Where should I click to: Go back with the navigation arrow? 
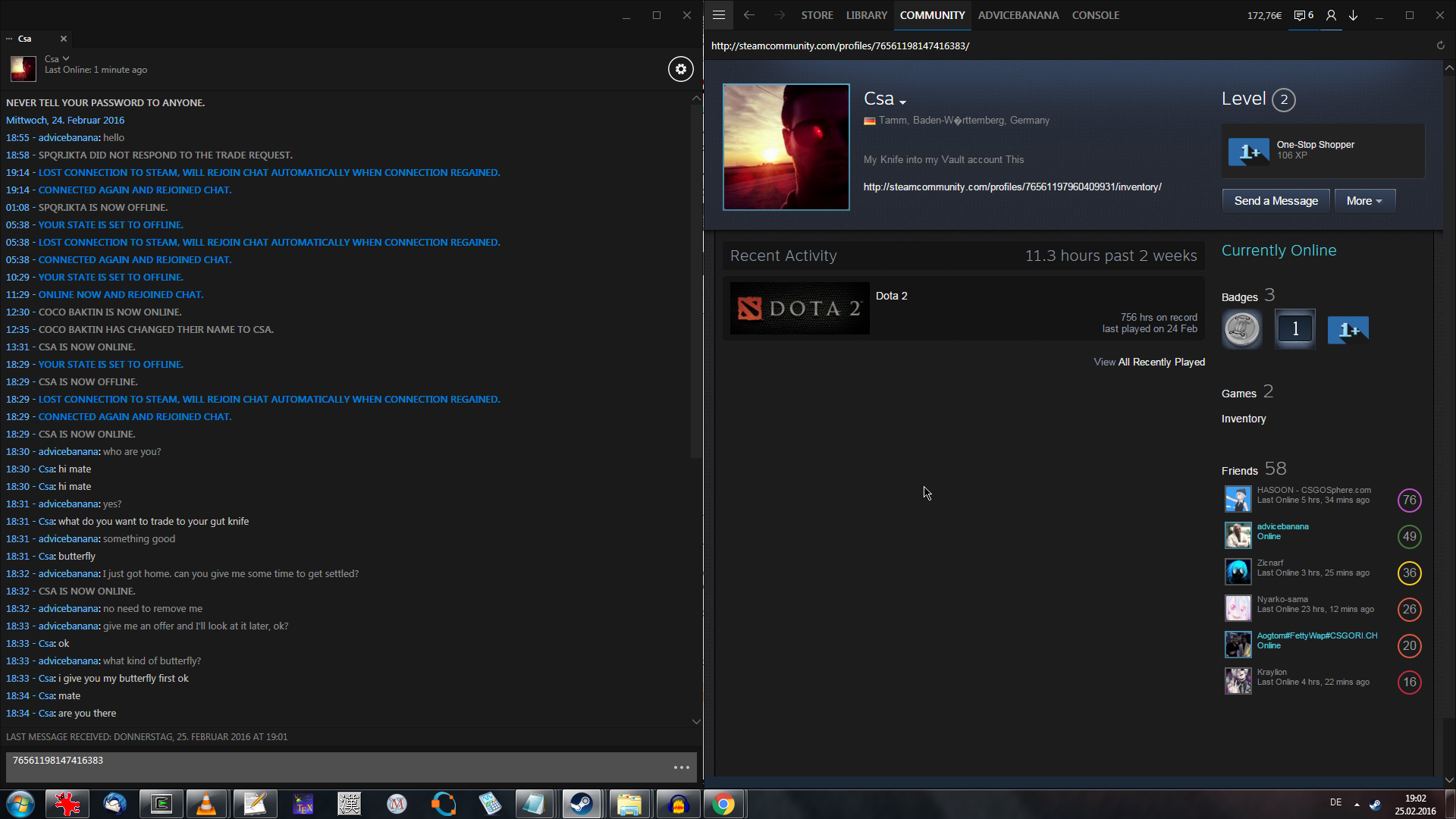(x=749, y=15)
